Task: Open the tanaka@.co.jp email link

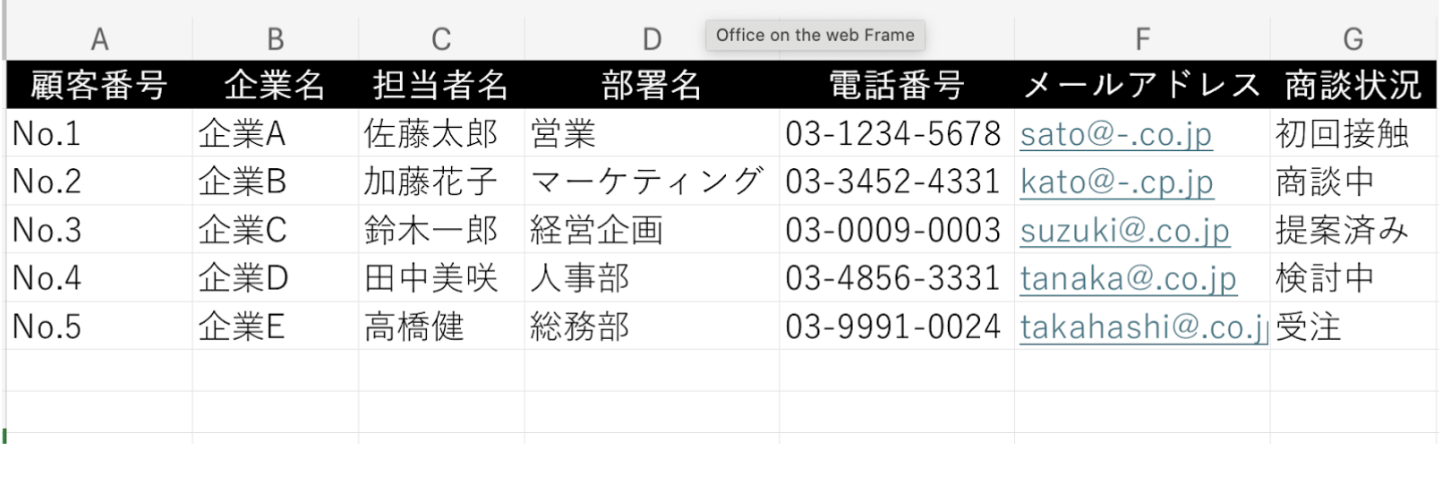Action: coord(1128,279)
